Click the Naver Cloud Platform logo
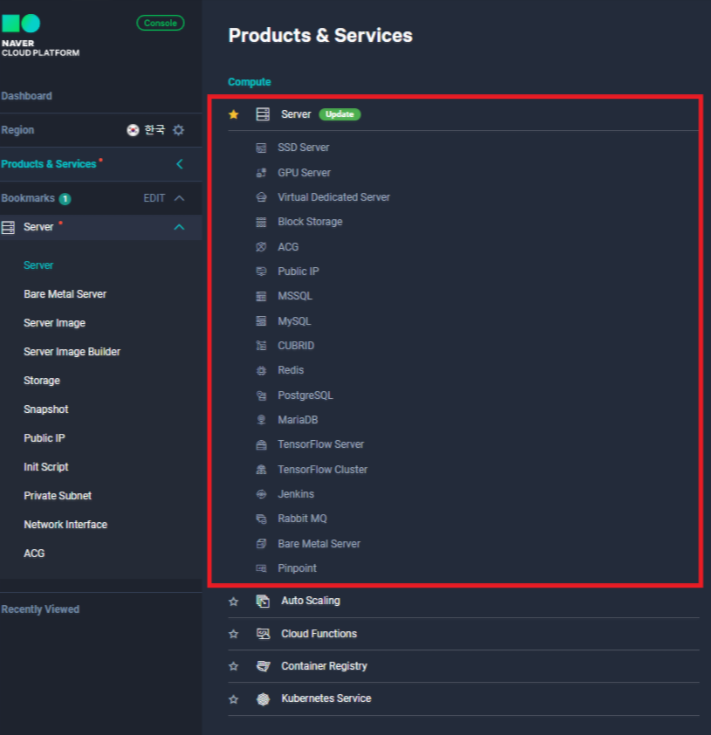Image resolution: width=711 pixels, height=735 pixels. [40, 36]
